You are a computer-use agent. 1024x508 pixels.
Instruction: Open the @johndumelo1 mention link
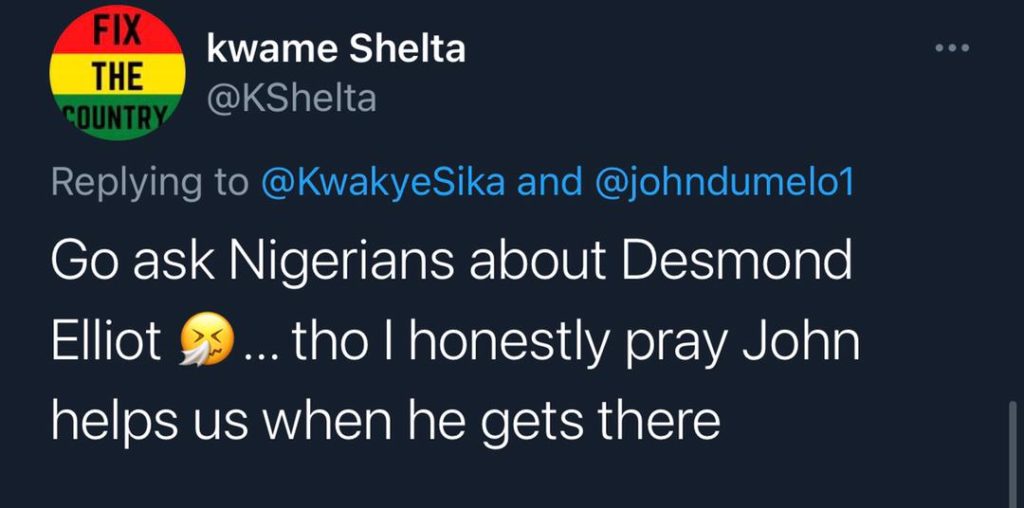click(723, 184)
